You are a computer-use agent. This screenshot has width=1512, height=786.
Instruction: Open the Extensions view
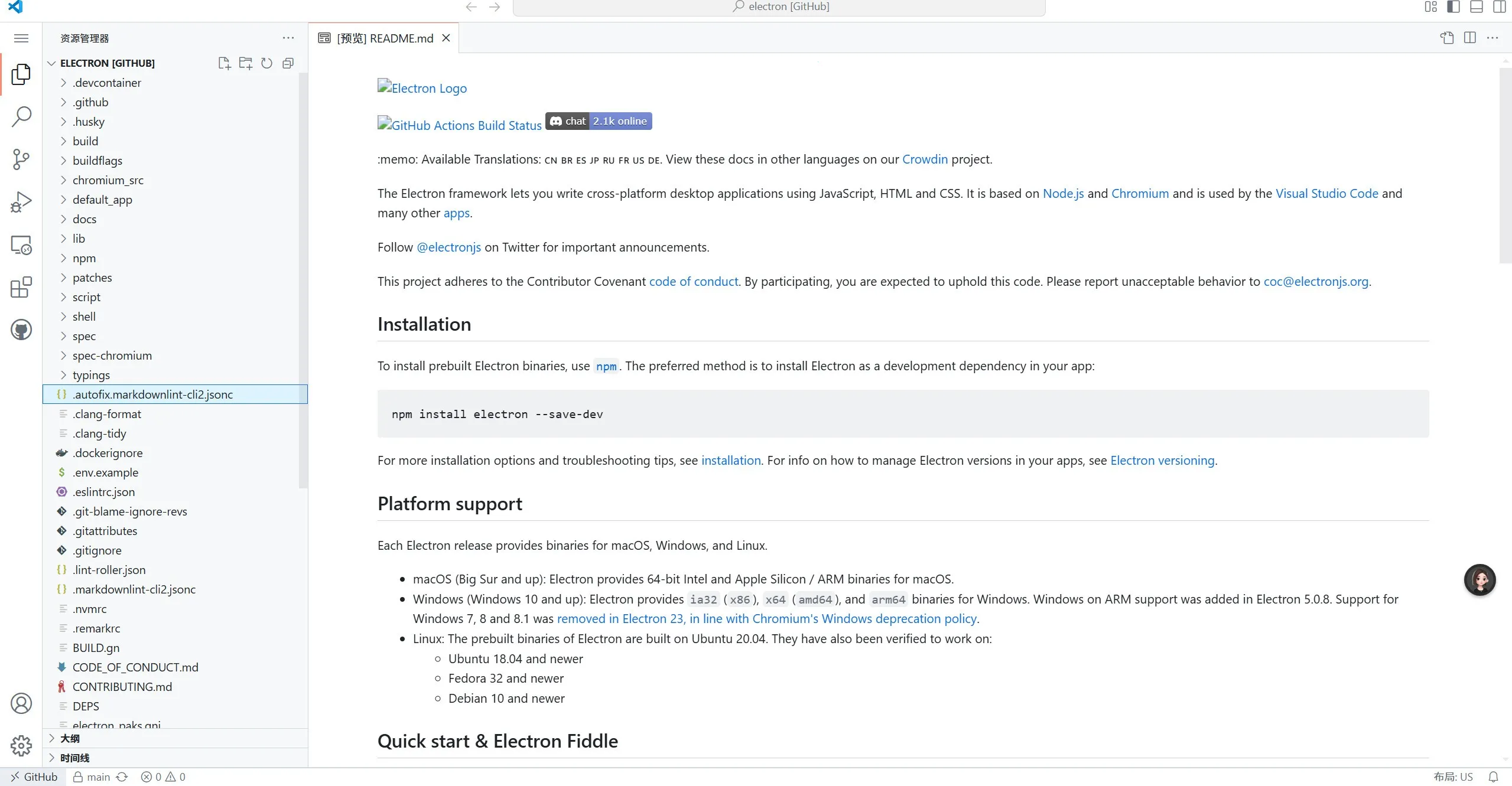coord(21,288)
